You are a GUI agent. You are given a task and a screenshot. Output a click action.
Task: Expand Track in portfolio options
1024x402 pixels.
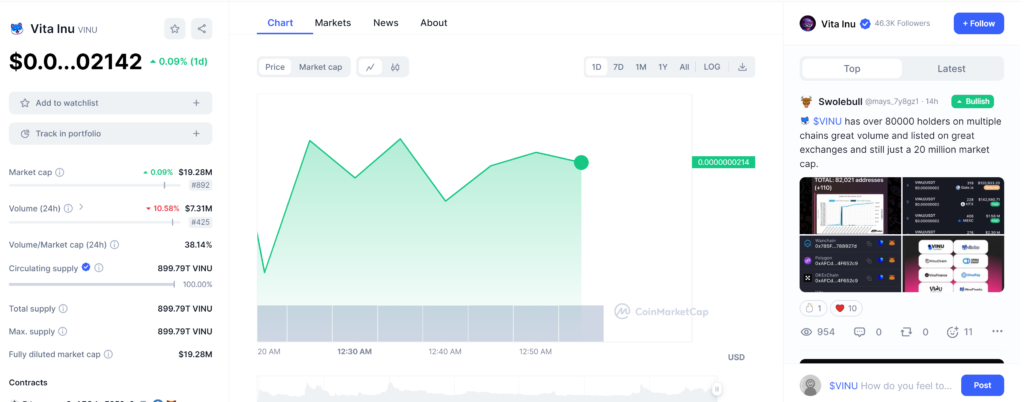[x=196, y=133]
